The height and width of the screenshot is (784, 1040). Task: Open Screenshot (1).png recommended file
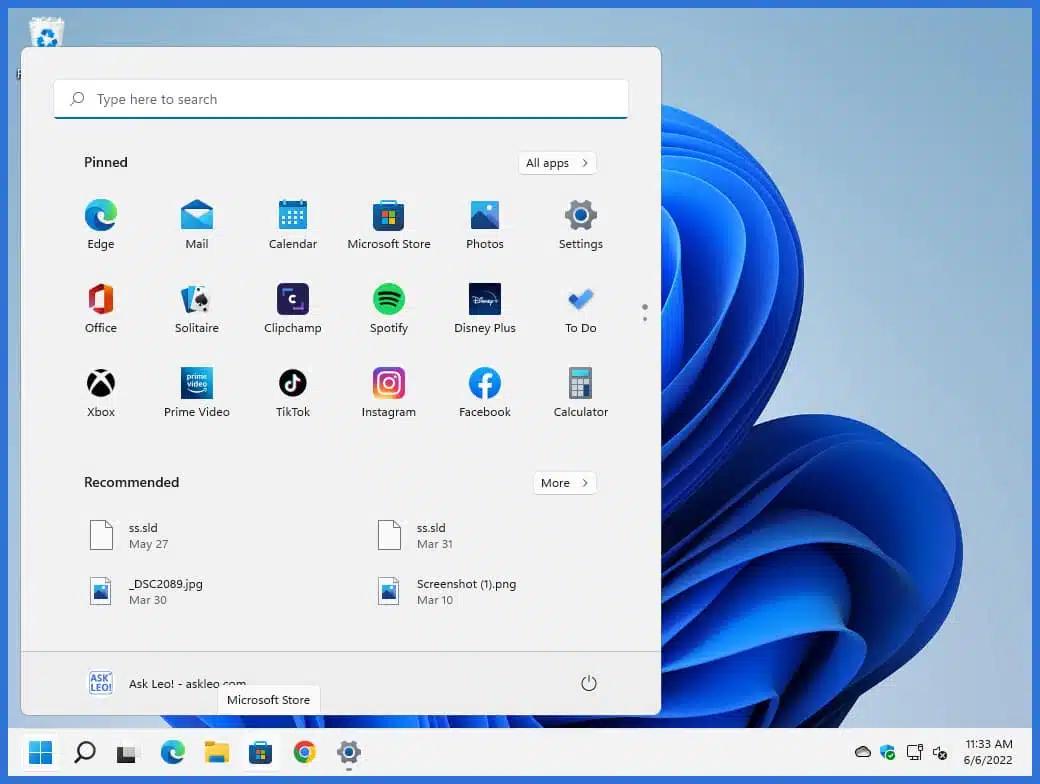coord(447,591)
